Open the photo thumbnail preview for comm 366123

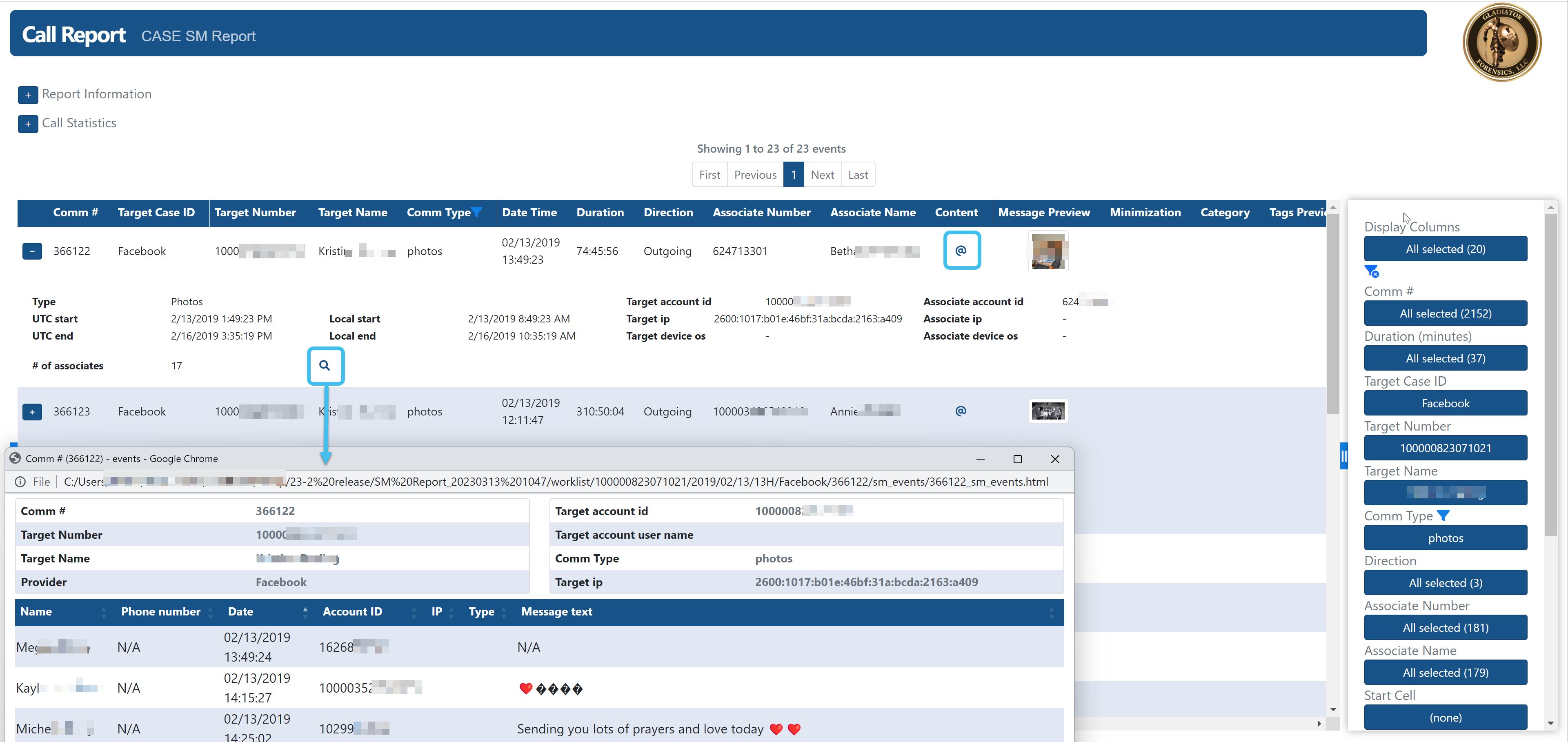coord(1048,411)
